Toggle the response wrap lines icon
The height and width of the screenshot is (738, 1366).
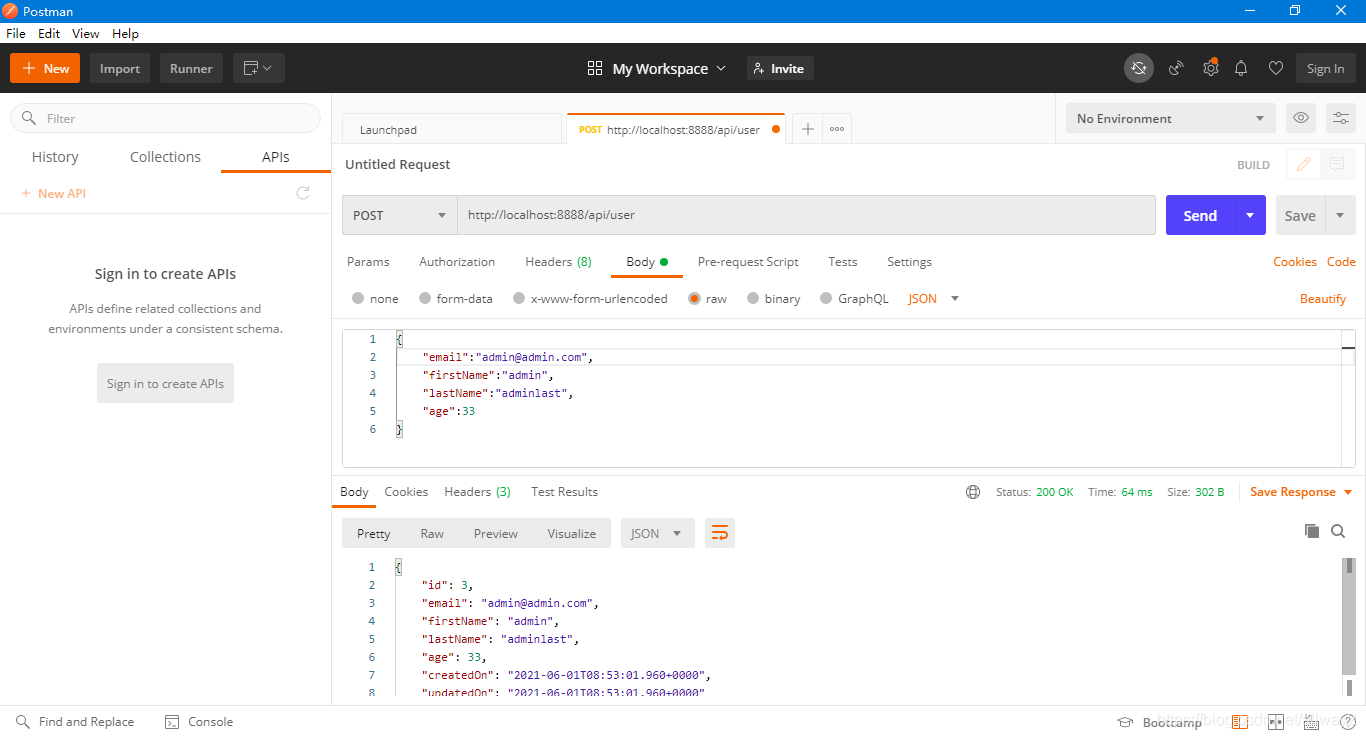tap(720, 533)
